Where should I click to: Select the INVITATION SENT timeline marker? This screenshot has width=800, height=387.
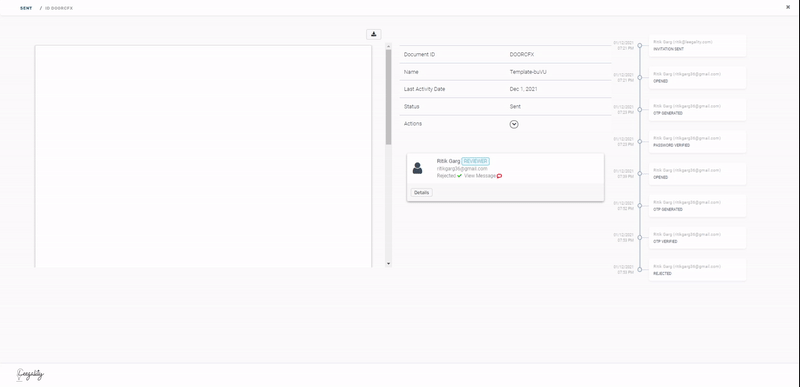point(640,45)
